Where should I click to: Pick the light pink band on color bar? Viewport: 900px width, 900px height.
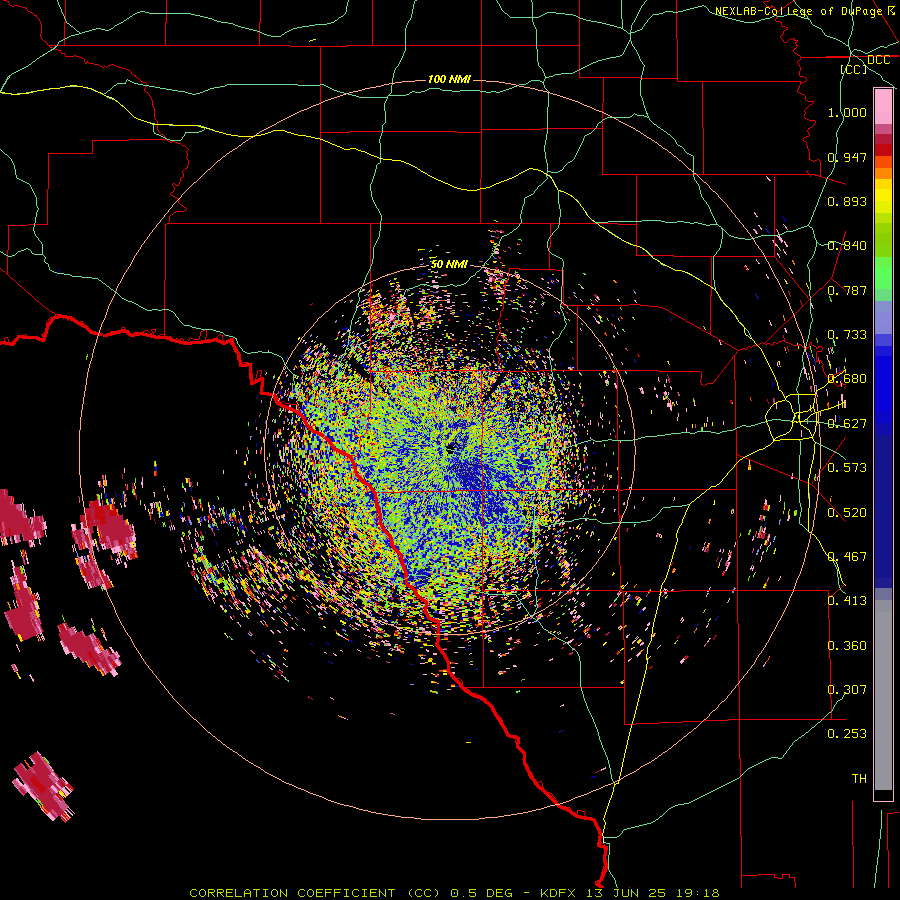click(883, 107)
